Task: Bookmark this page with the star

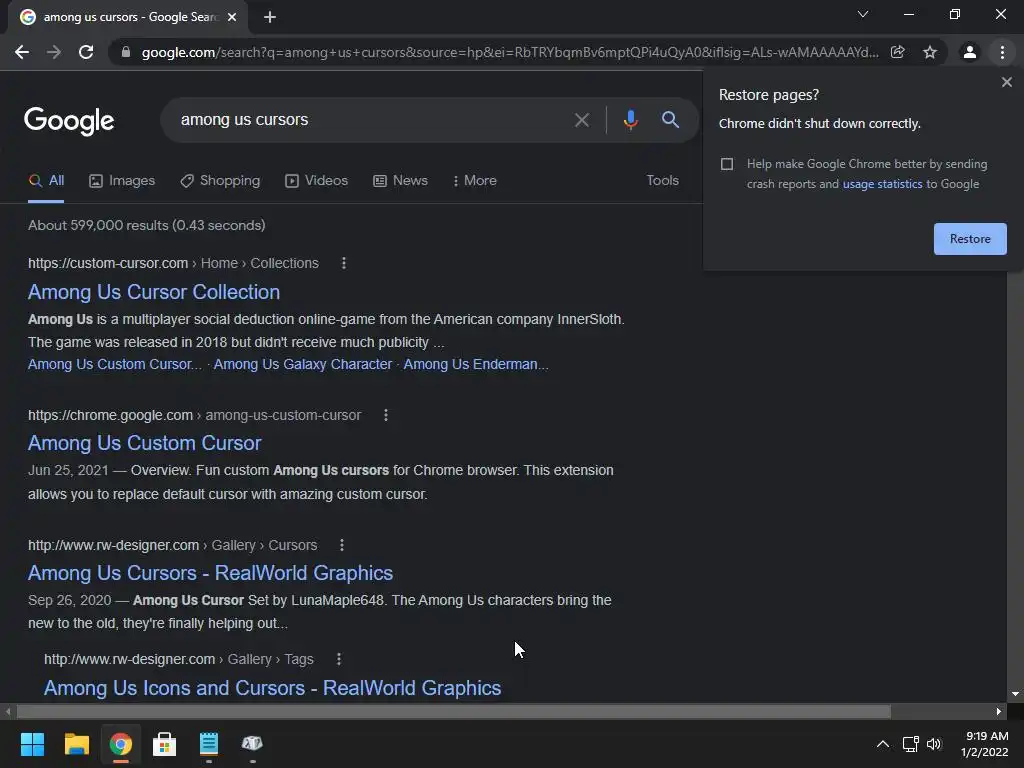Action: click(930, 52)
